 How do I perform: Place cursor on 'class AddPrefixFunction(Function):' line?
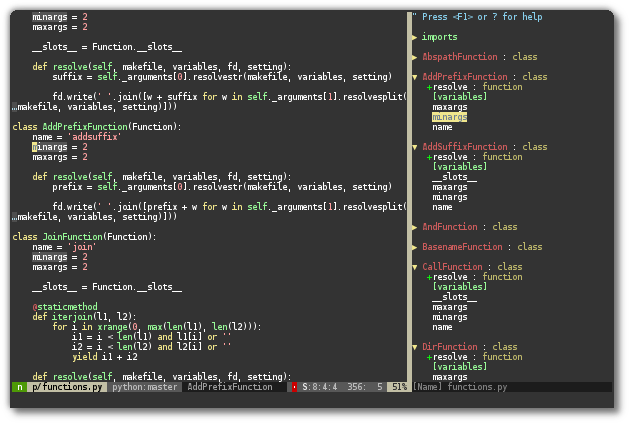click(97, 127)
